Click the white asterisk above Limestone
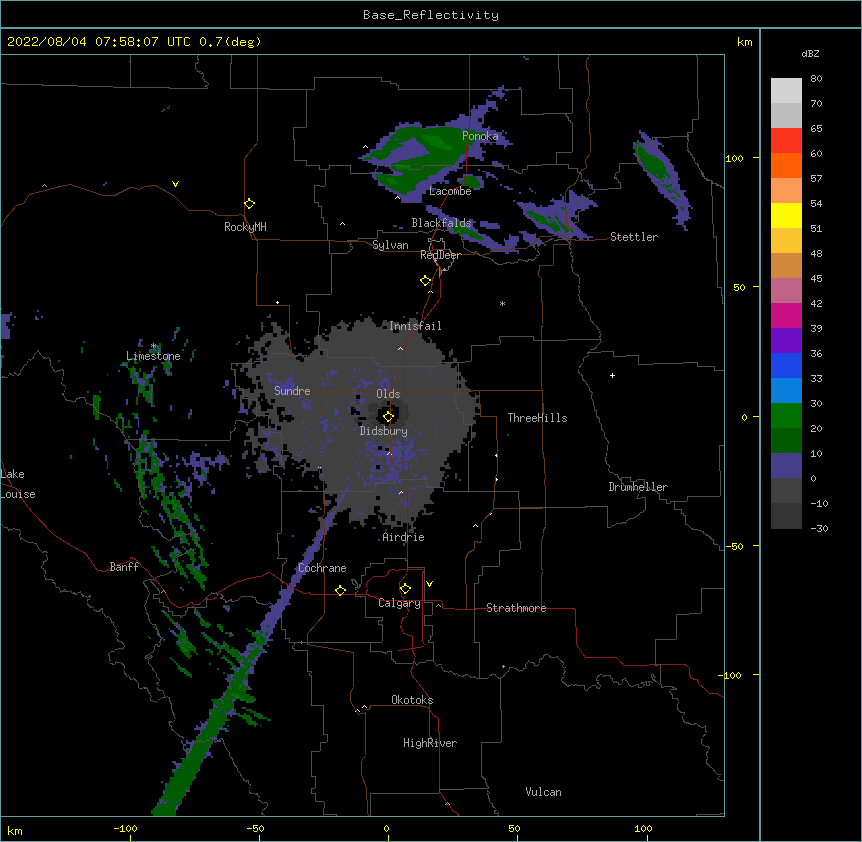The image size is (862, 842). click(x=153, y=346)
